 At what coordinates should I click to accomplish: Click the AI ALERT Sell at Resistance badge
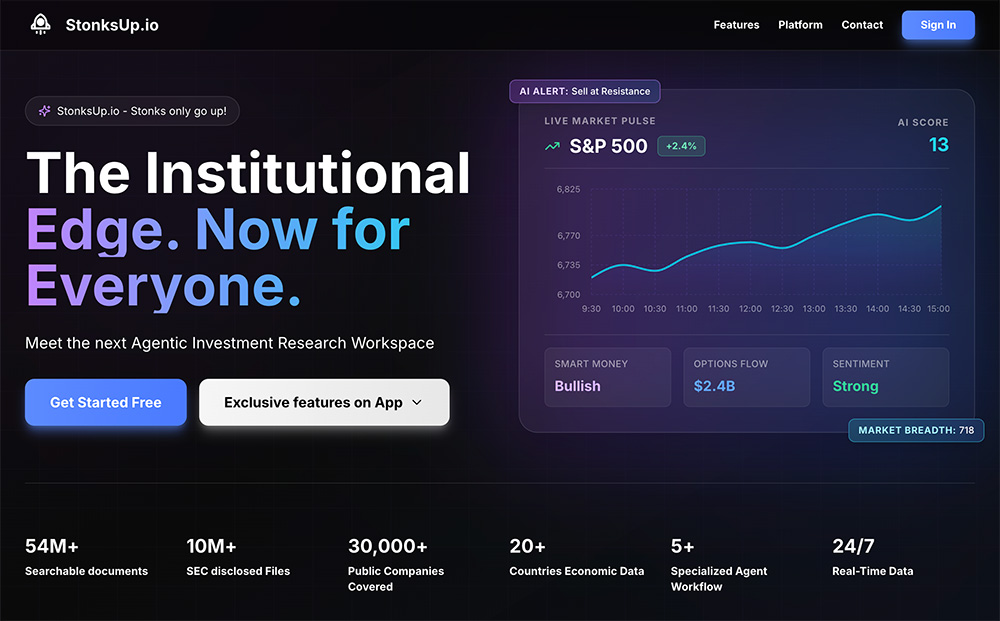tap(585, 91)
